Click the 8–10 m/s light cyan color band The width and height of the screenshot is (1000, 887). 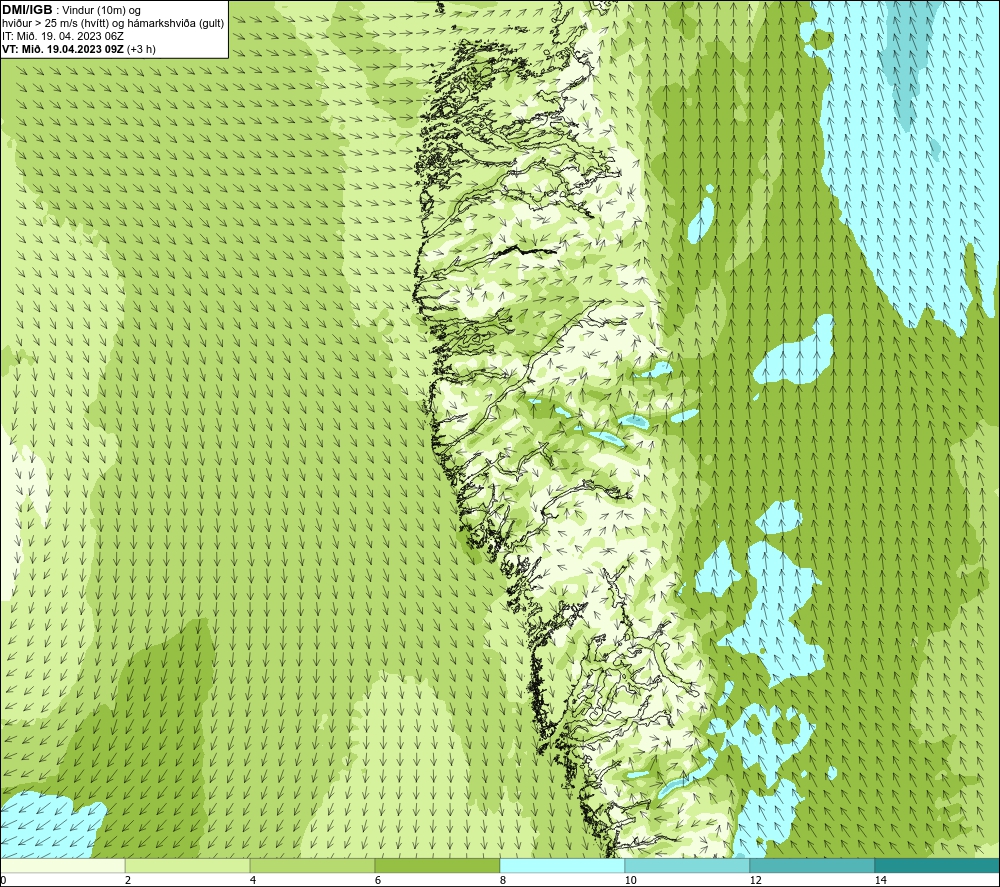562,865
